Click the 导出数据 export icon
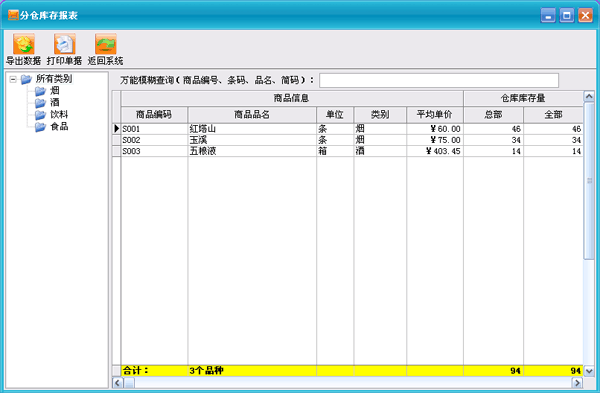 [24, 44]
